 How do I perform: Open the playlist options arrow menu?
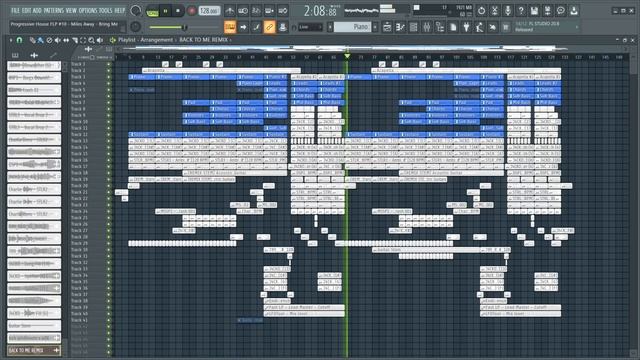pos(11,40)
